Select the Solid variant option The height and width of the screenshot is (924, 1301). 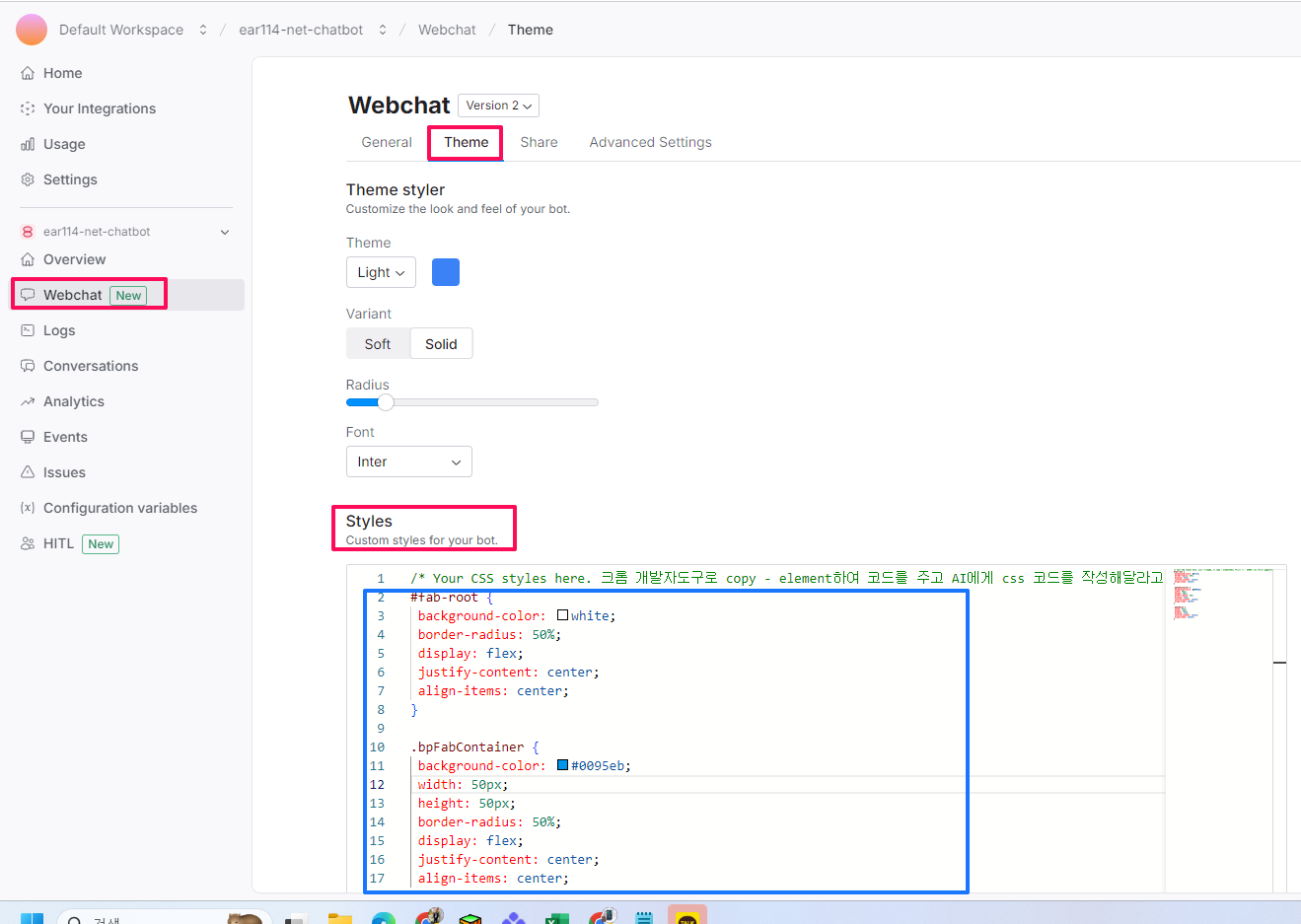coord(441,343)
